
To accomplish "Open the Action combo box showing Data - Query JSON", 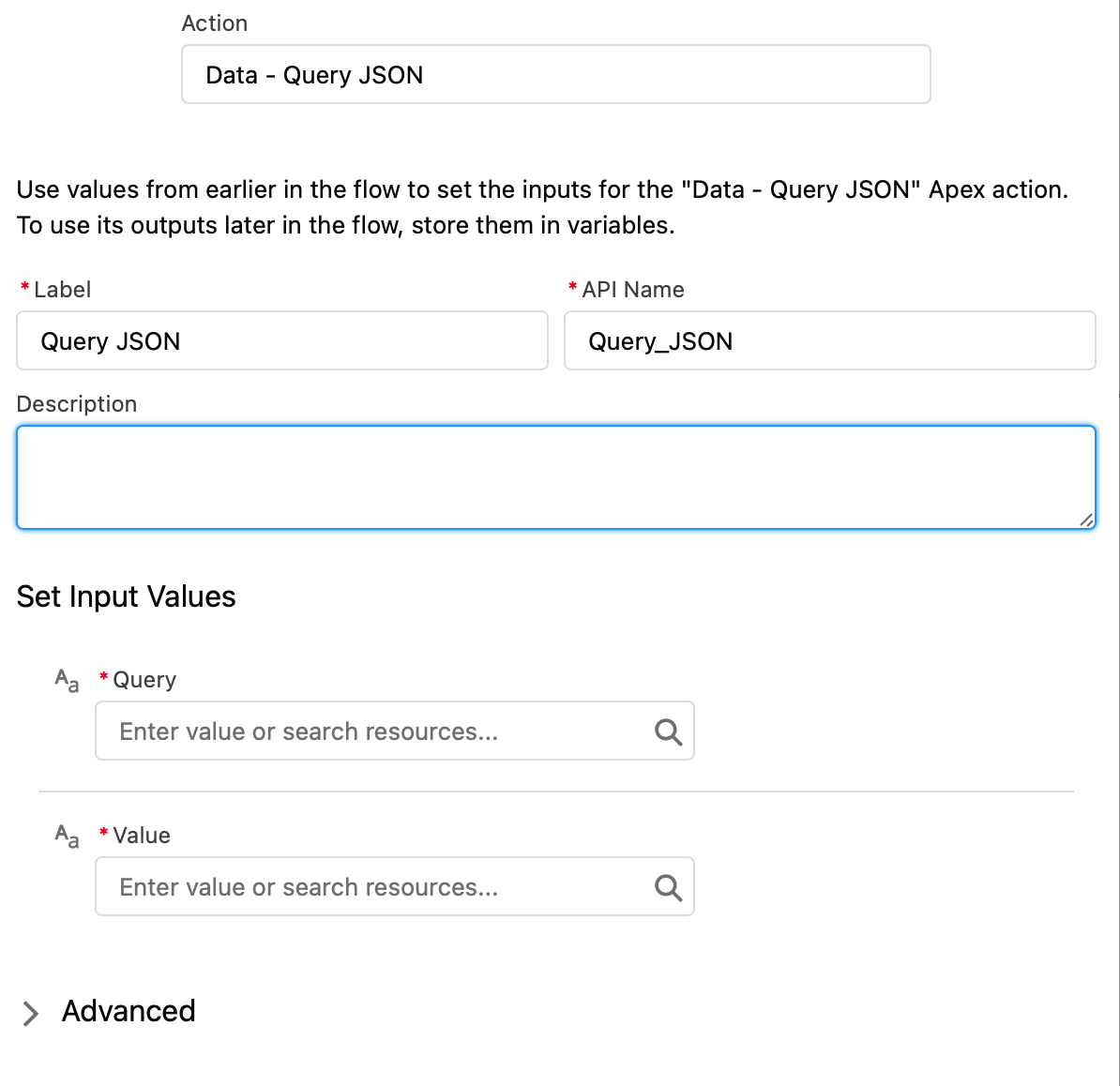I will [x=555, y=74].
